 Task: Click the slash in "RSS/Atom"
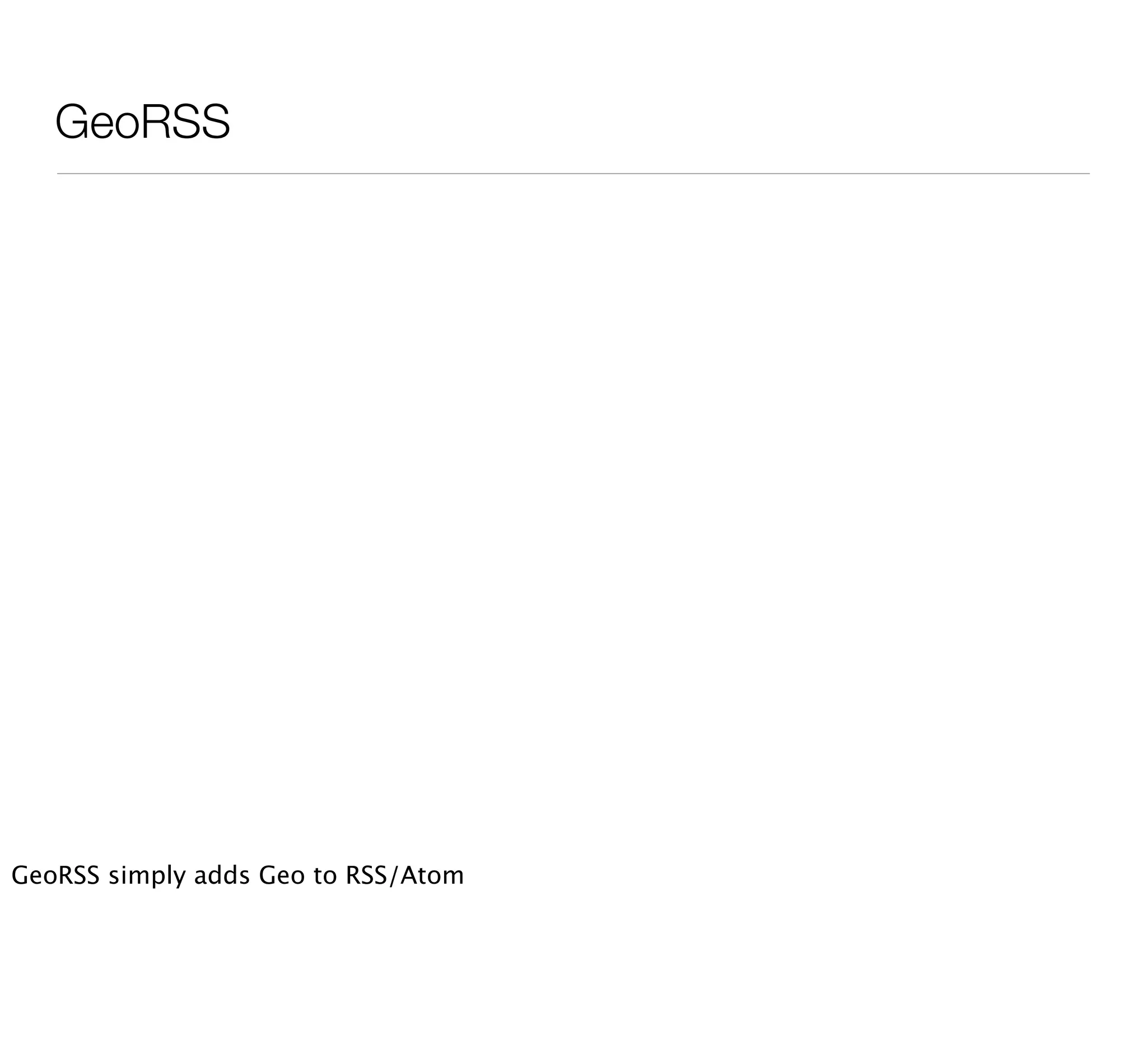pyautogui.click(x=394, y=876)
